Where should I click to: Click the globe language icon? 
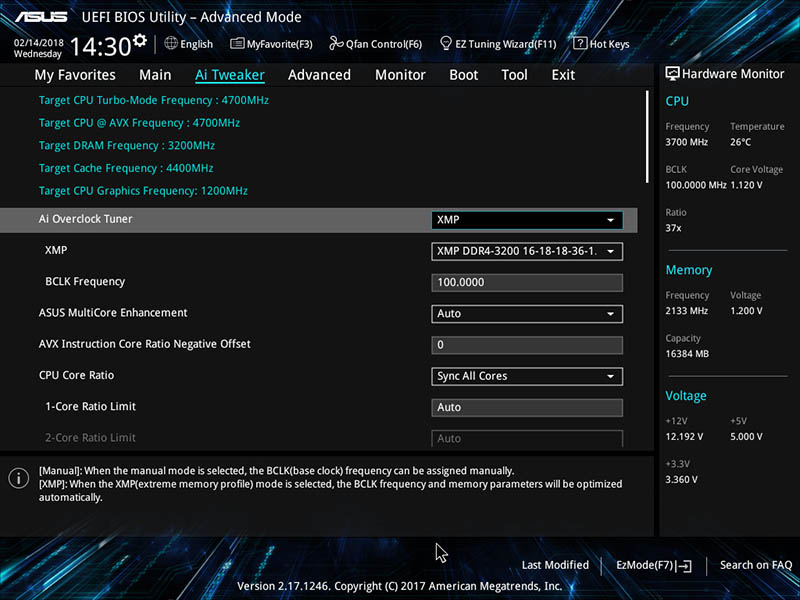click(171, 44)
